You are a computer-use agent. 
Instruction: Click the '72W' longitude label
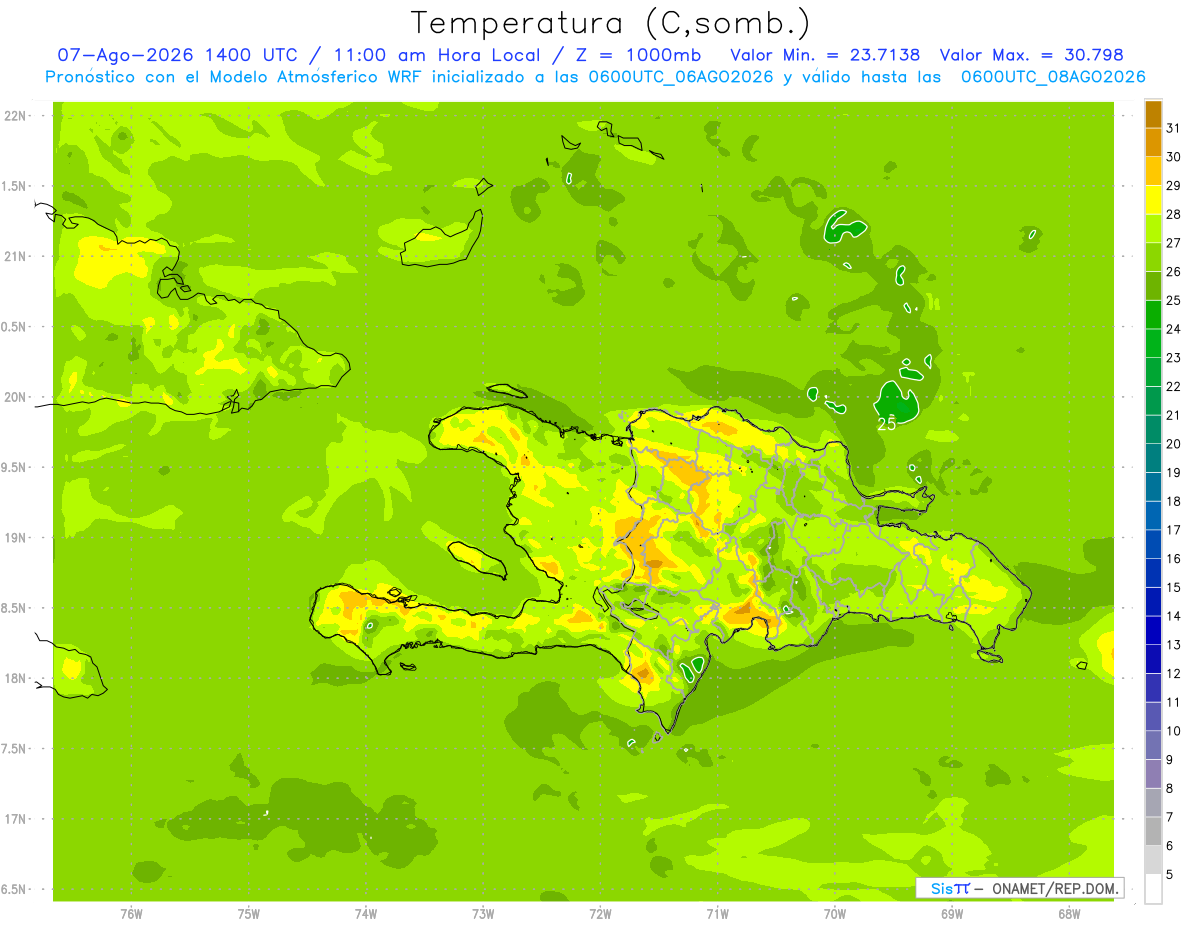(600, 913)
